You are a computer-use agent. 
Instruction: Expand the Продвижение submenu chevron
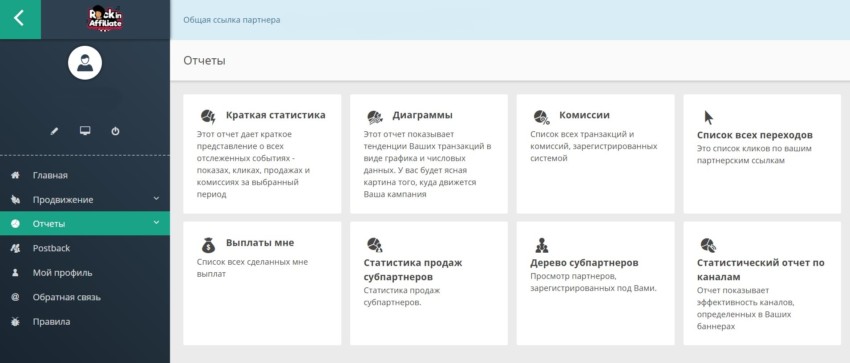point(156,199)
